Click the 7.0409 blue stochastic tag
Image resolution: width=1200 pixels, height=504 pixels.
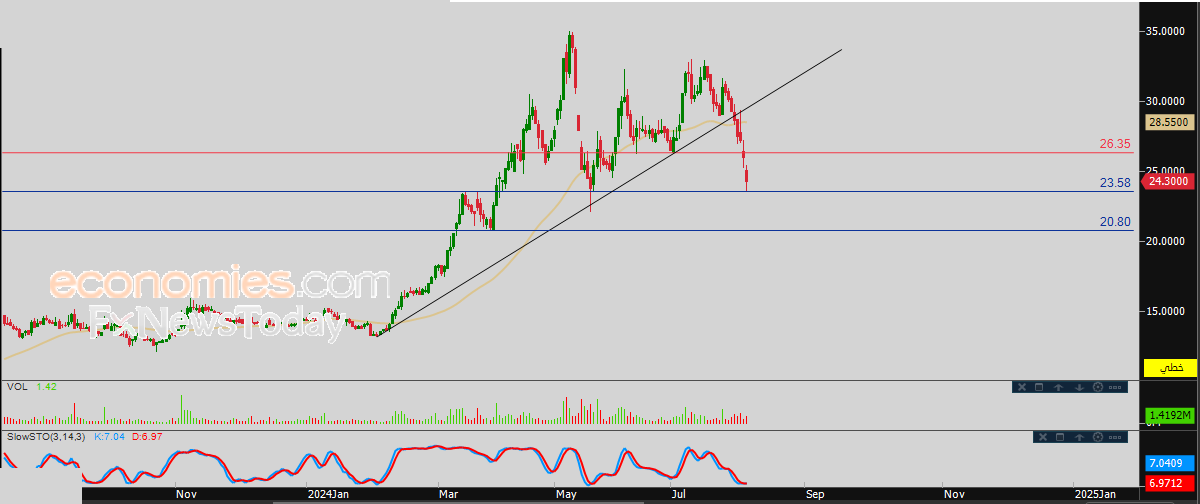tap(1168, 464)
